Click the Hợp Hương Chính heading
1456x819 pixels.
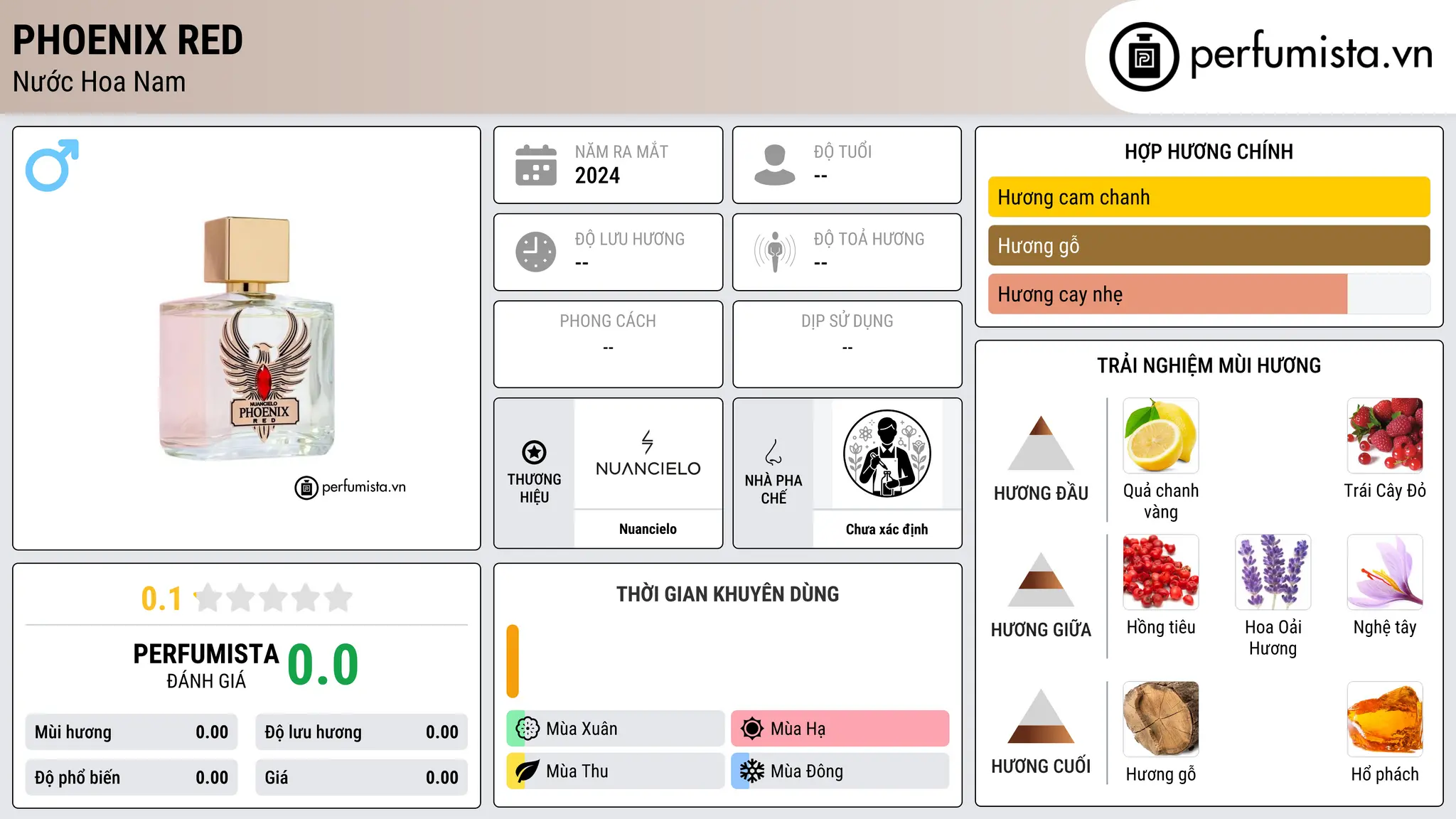tap(1209, 151)
